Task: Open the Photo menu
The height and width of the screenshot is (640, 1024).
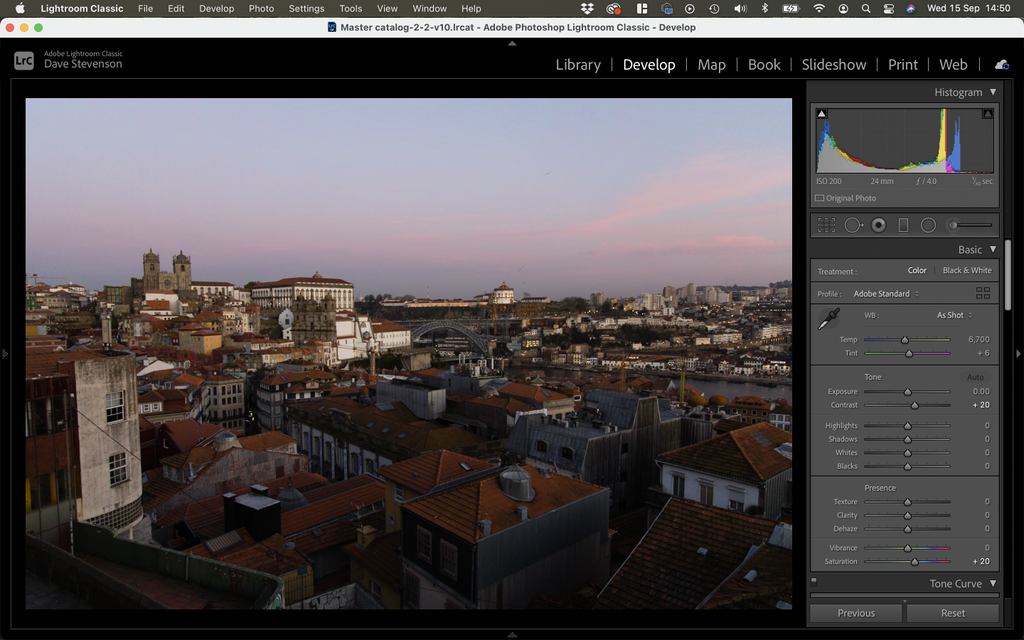Action: (x=261, y=8)
